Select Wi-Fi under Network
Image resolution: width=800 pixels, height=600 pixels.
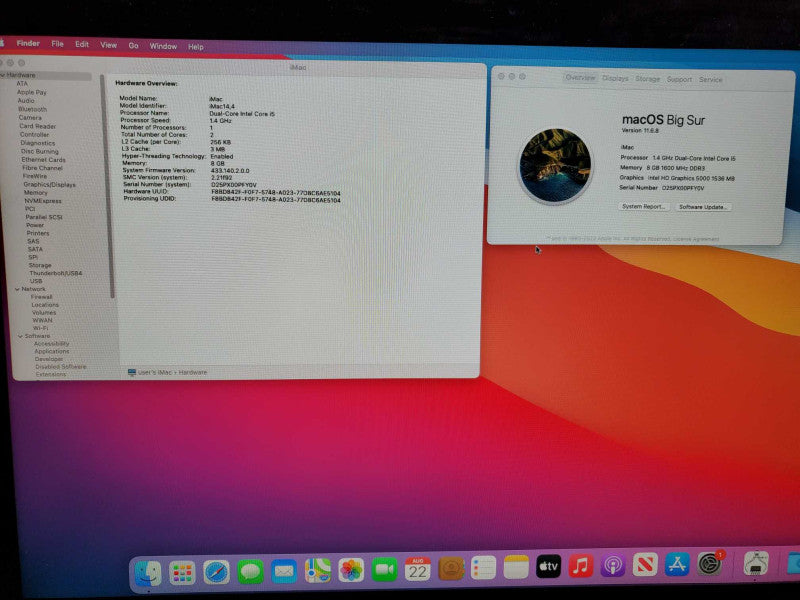(40, 328)
